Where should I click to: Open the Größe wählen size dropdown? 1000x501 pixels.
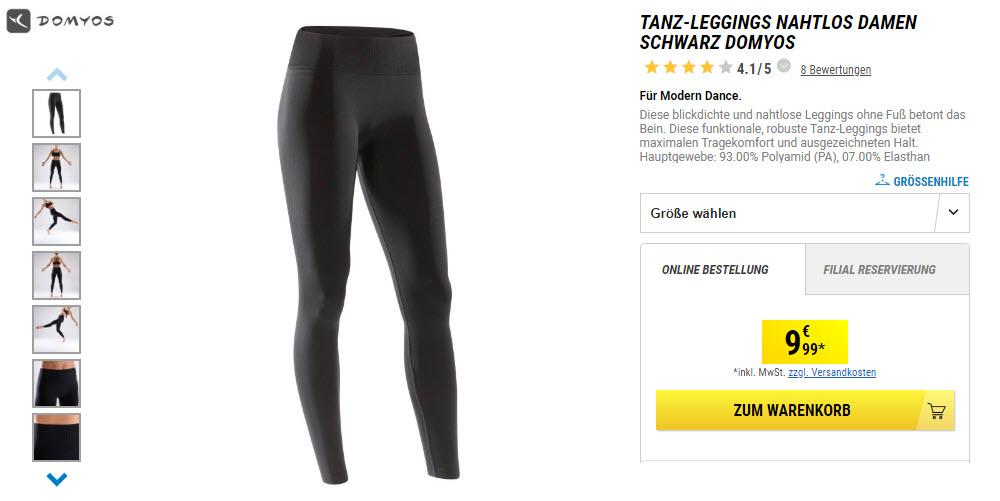804,213
